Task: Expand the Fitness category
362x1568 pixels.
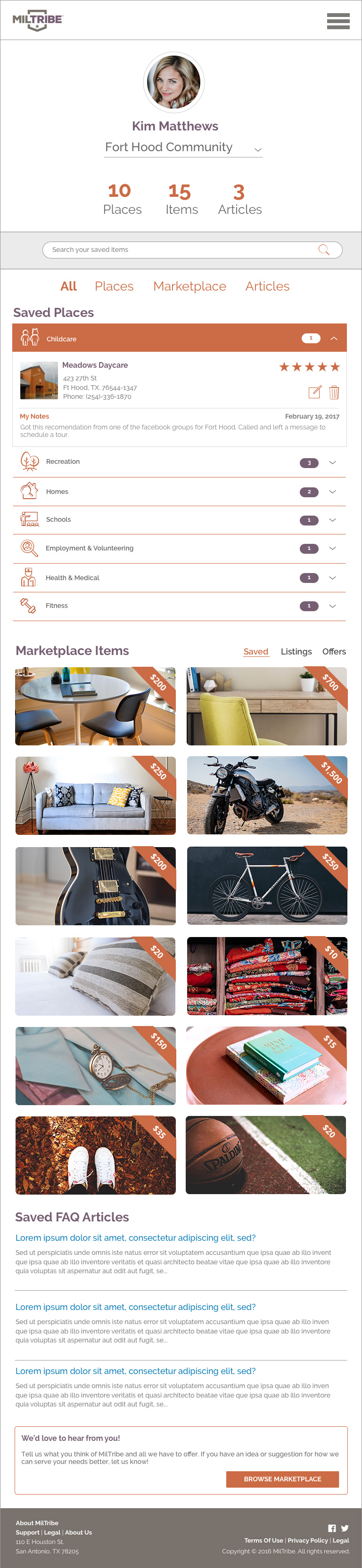Action: click(179, 606)
